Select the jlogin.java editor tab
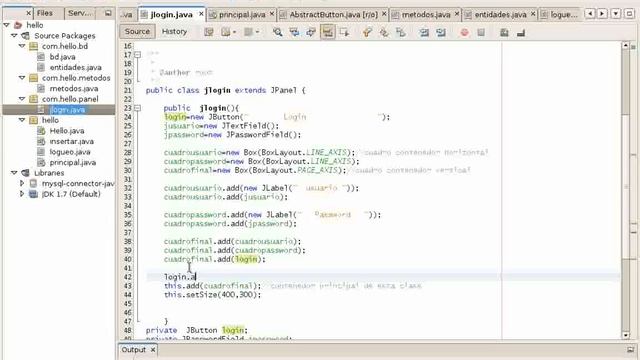 tap(171, 15)
